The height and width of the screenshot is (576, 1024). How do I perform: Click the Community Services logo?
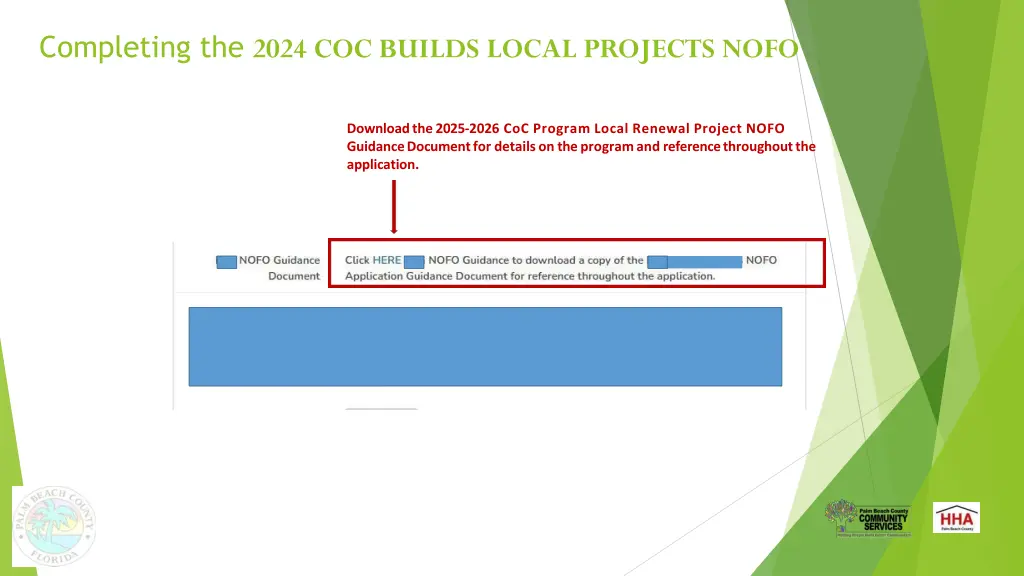(x=868, y=519)
